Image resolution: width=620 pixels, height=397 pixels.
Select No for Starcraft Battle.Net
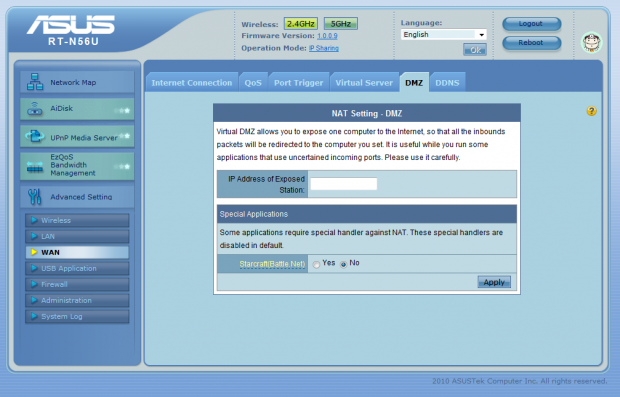pyautogui.click(x=344, y=265)
